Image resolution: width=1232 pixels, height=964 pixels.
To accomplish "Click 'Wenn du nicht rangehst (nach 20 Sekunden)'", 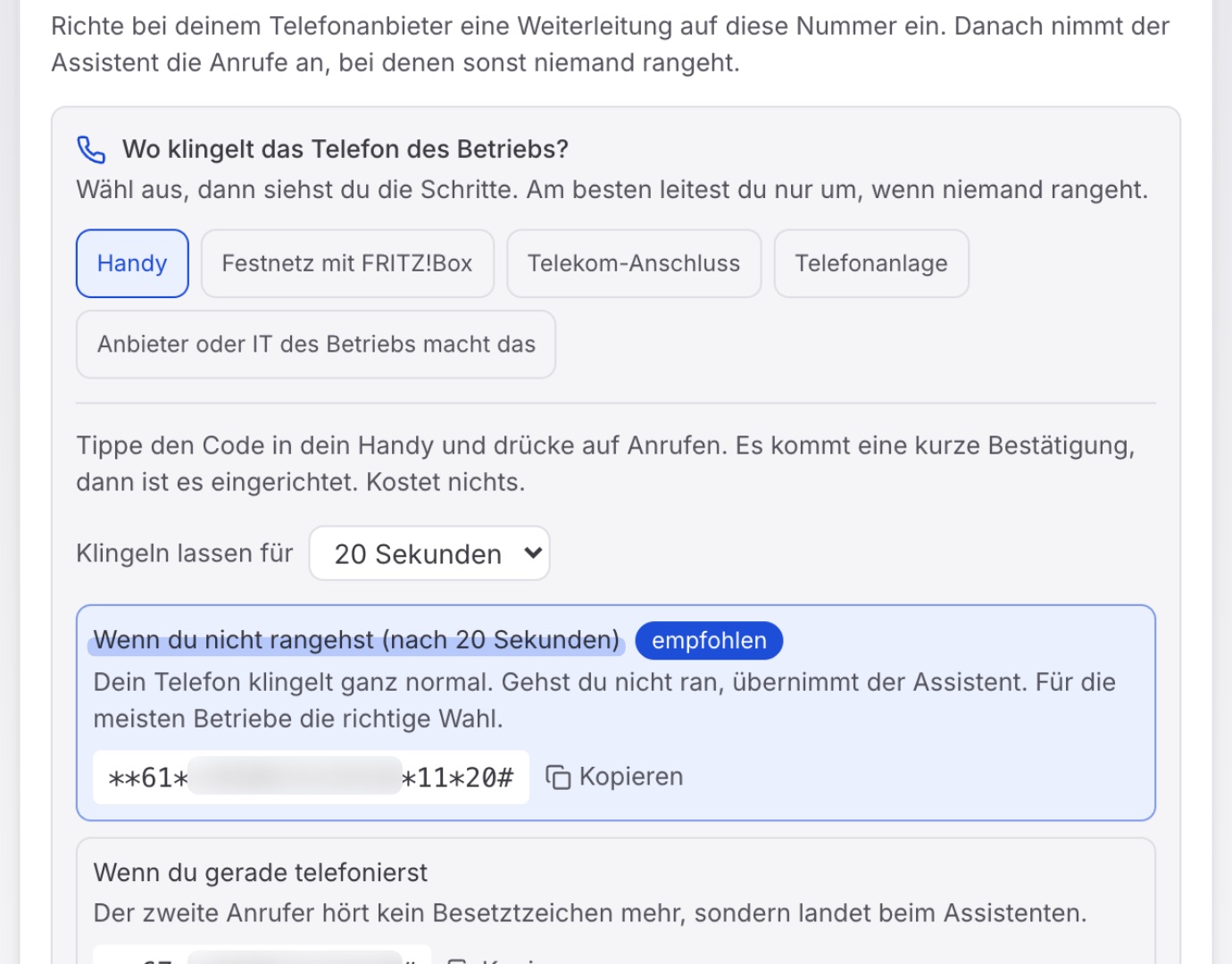I will tap(356, 640).
